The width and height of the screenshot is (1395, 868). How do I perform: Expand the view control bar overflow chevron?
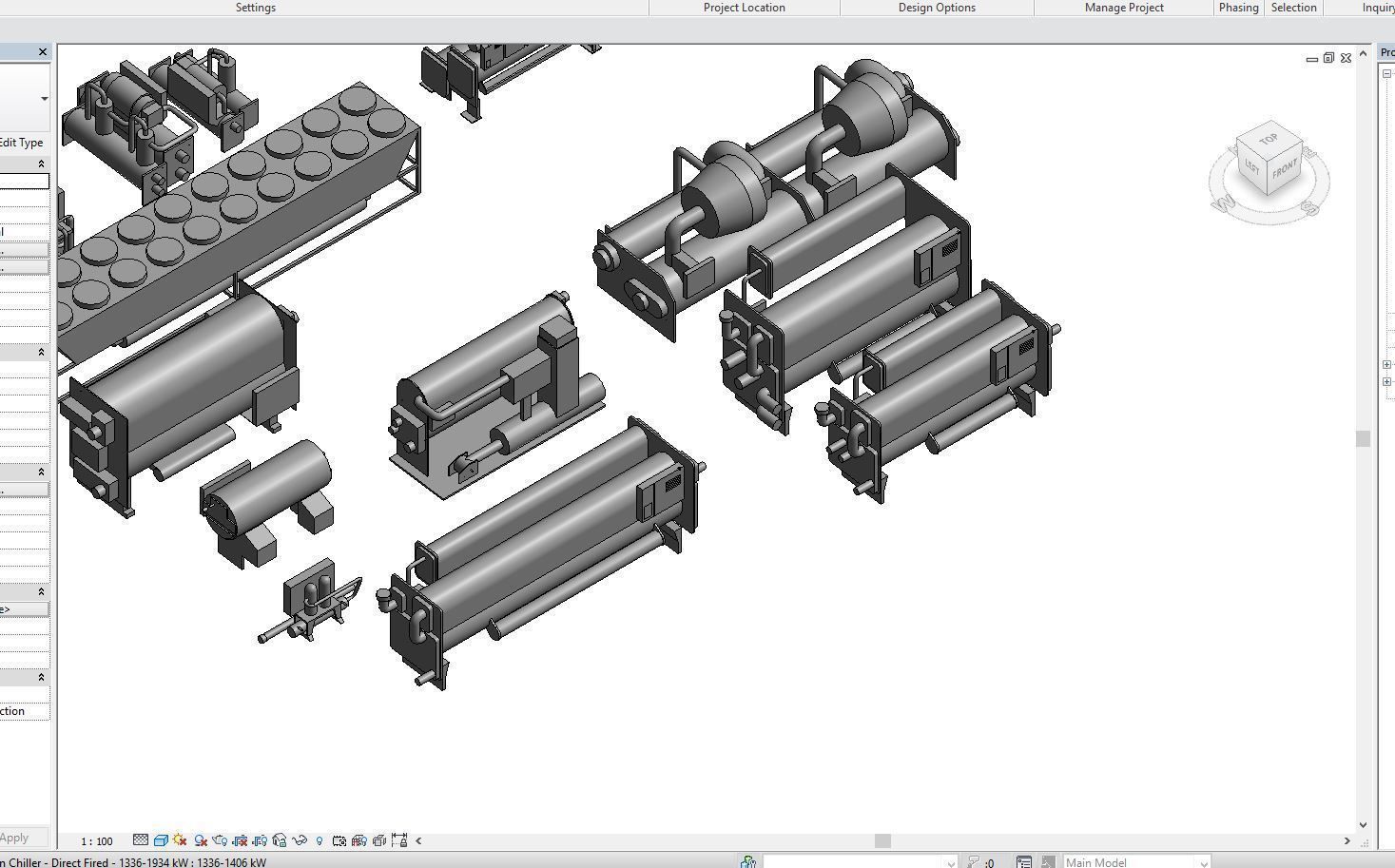pos(418,840)
